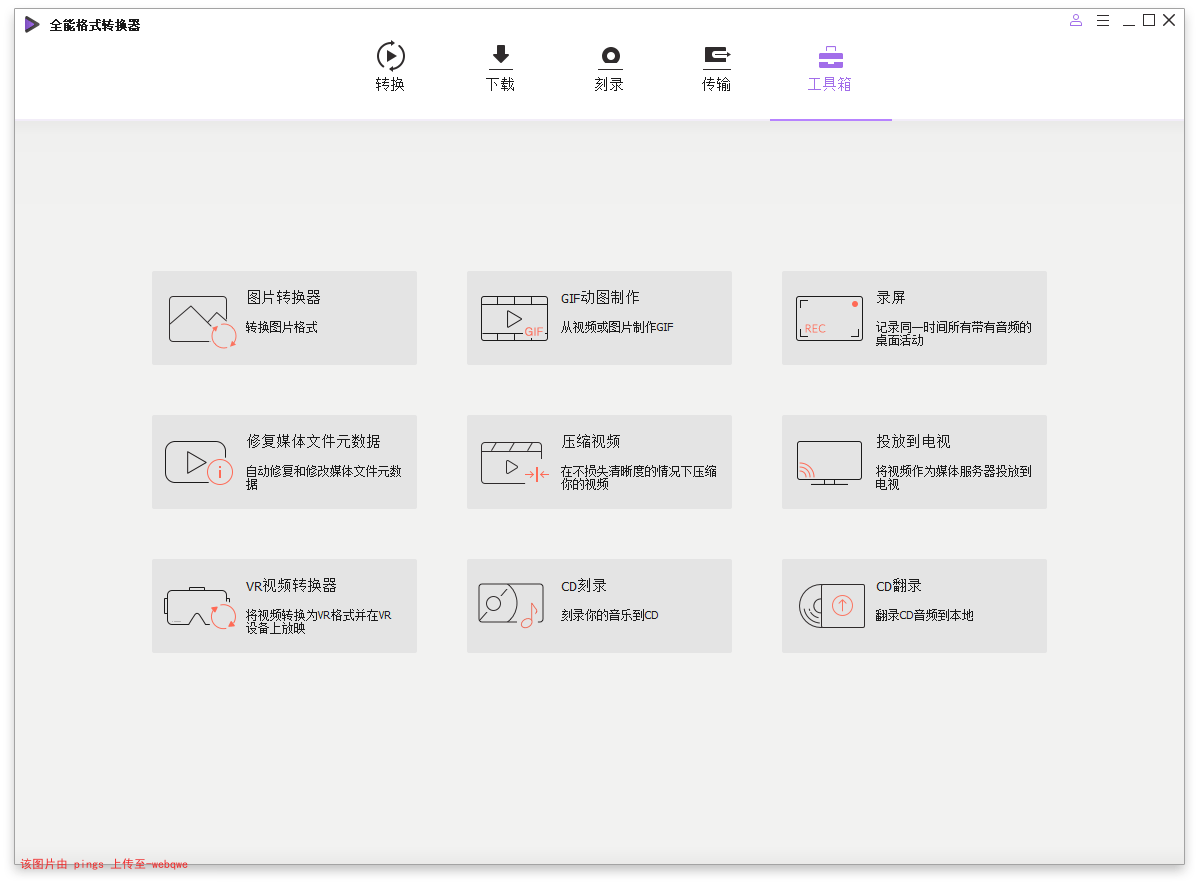1199x888 pixels.
Task: Click the GIF maker filmstrip icon
Action: (x=515, y=318)
